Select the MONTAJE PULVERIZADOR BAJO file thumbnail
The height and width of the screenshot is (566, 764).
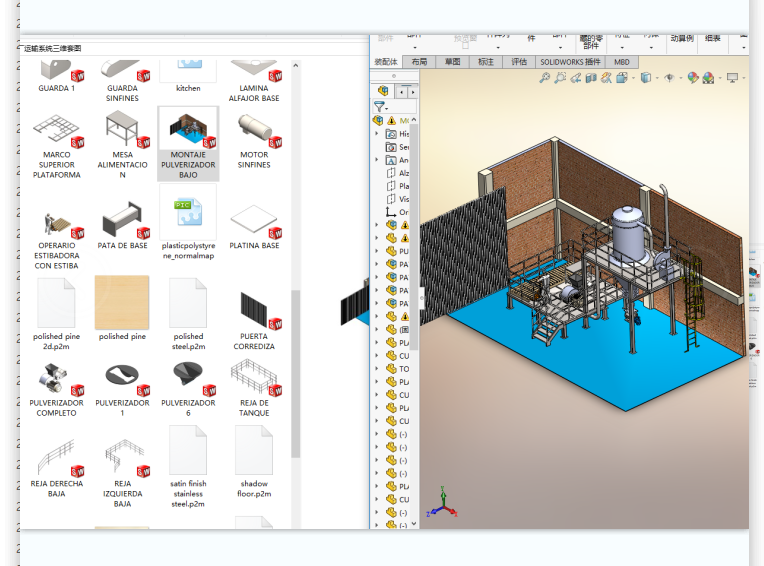click(x=188, y=129)
